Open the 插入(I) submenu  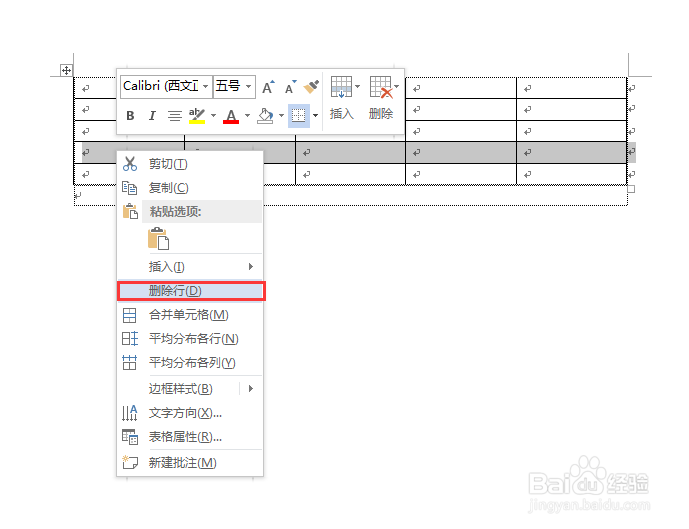coord(190,267)
